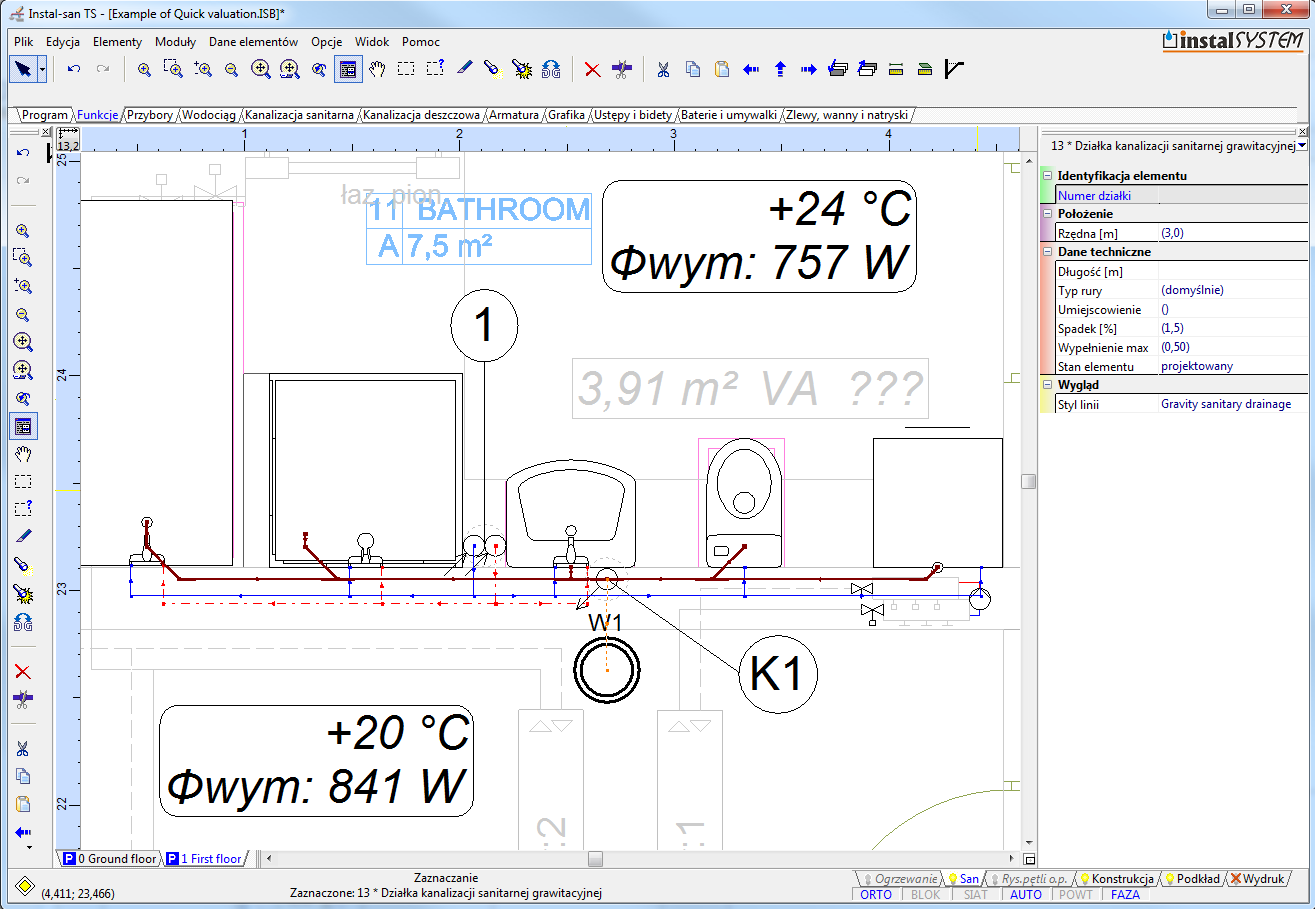Click the red X delete icon in top toolbar

pos(592,69)
